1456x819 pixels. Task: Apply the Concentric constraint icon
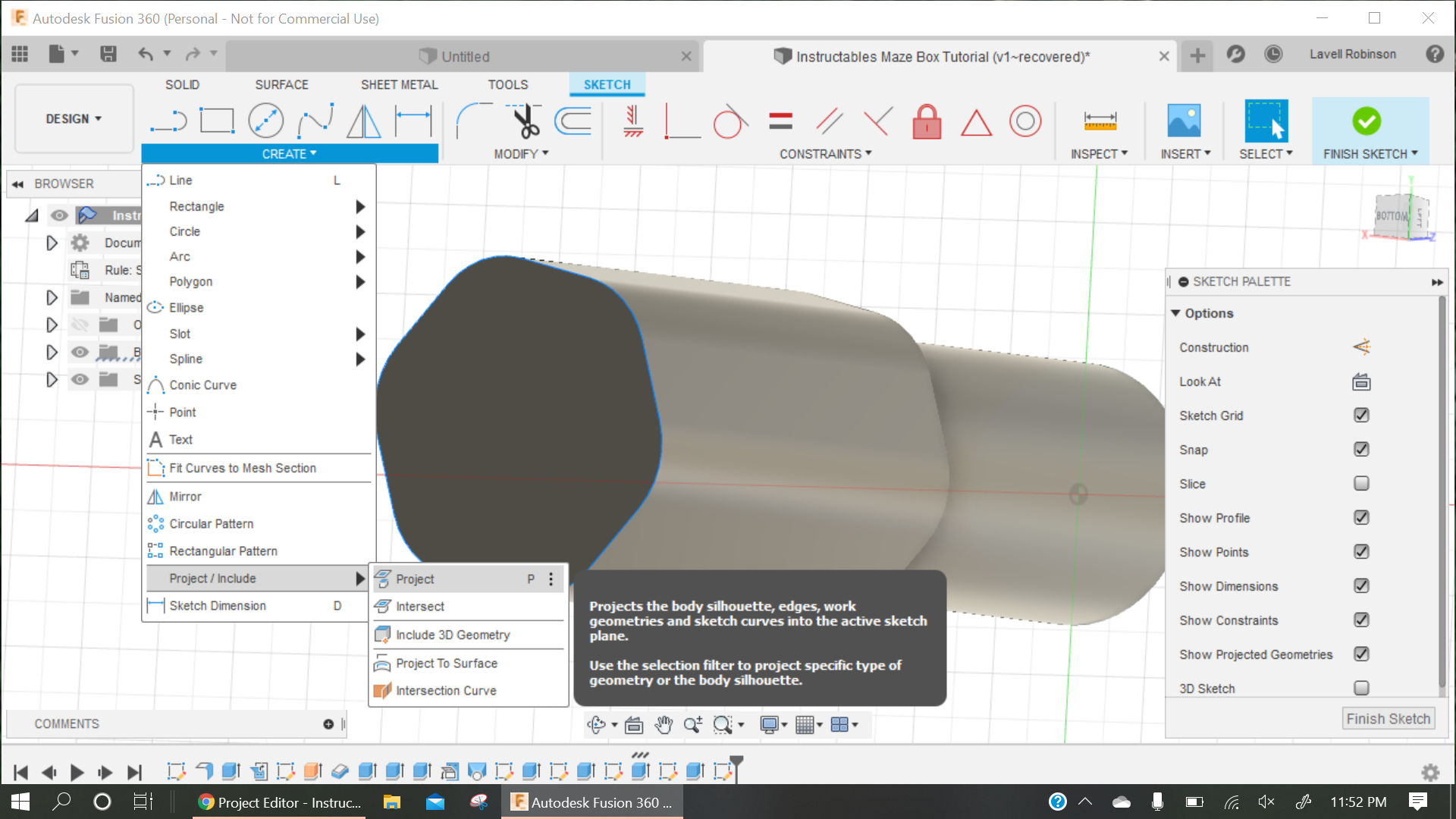(x=1025, y=121)
